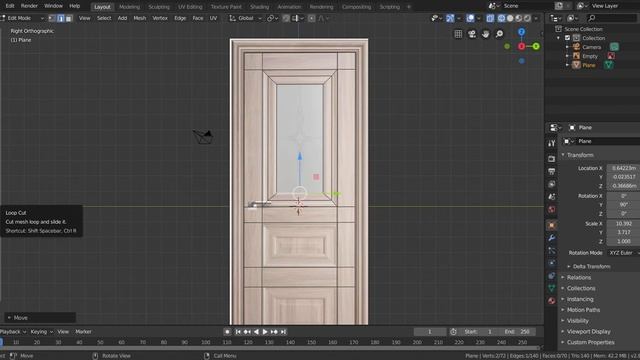Open the Mesh menu in viewport header
Screen dimensions: 640x360
click(x=140, y=18)
